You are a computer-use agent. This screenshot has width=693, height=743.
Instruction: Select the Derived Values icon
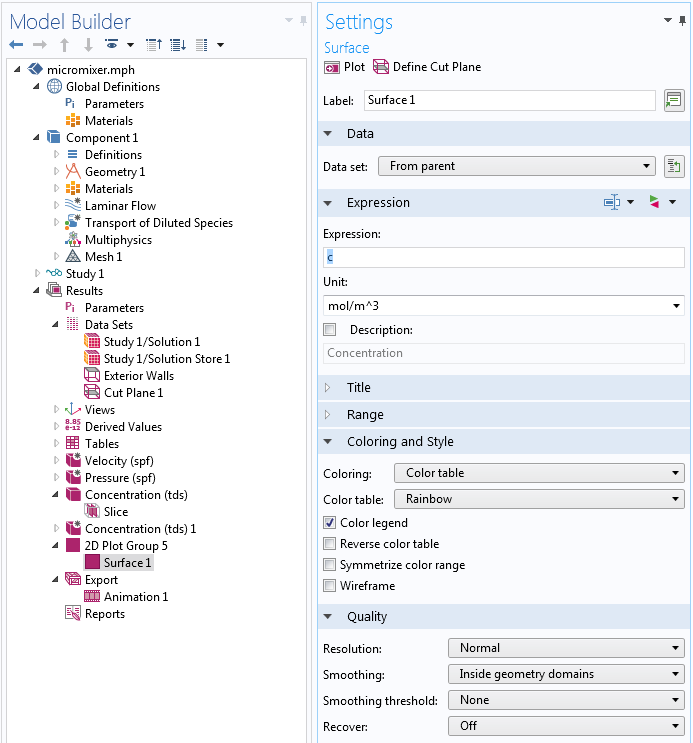tap(73, 426)
